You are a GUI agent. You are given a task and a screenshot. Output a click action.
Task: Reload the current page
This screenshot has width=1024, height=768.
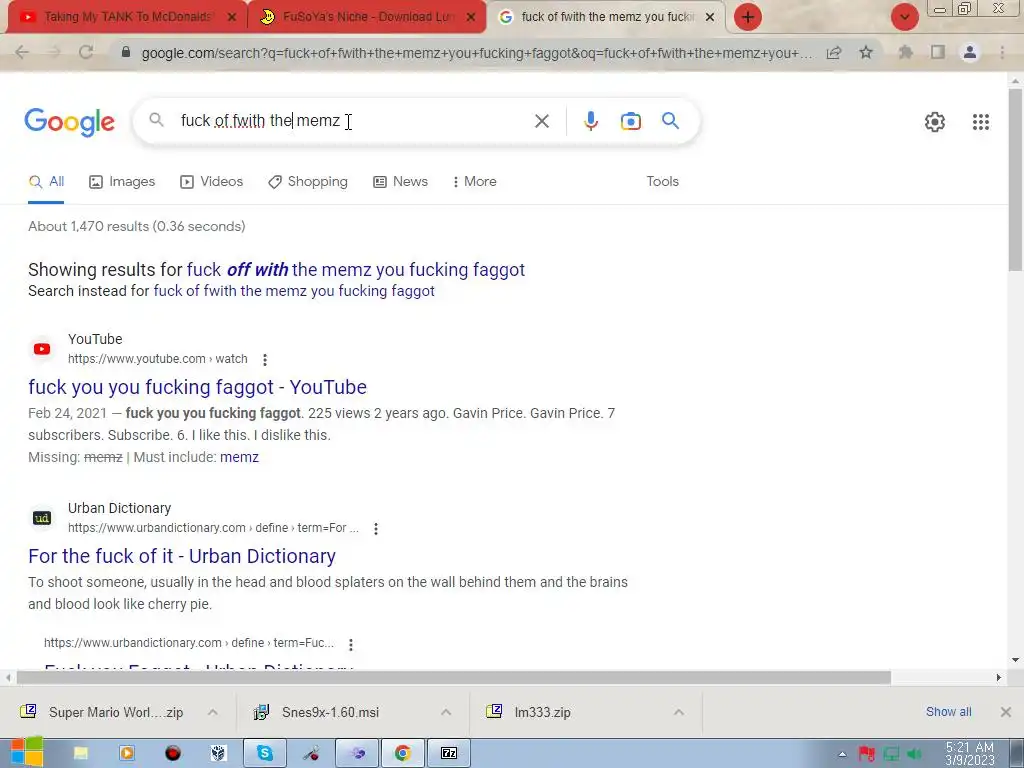pos(86,52)
